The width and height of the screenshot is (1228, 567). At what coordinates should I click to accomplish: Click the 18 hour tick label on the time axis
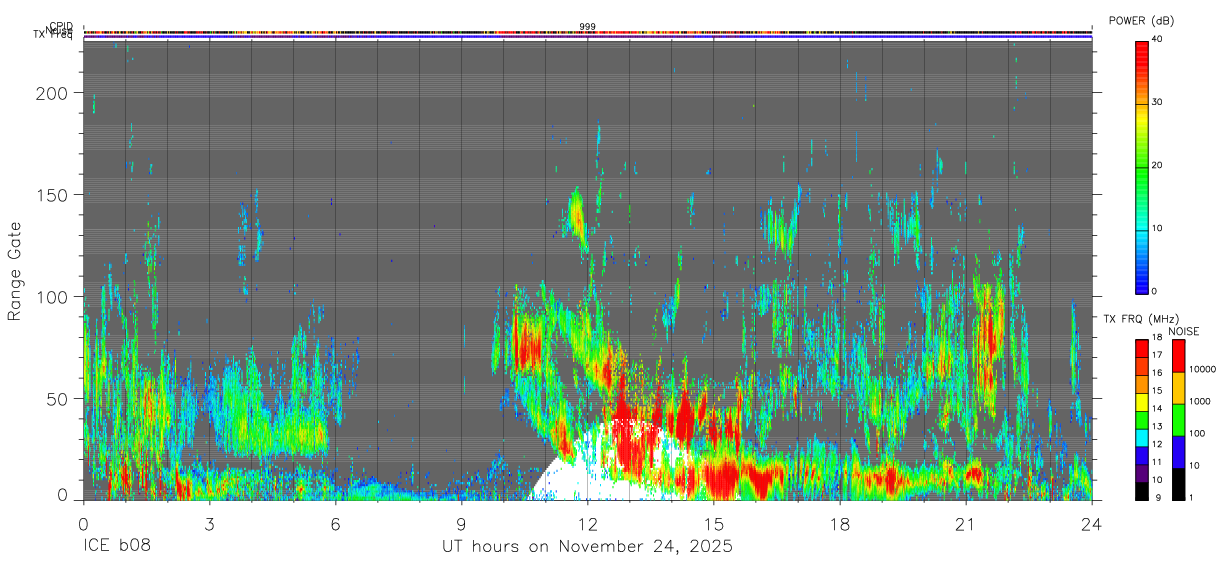839,523
